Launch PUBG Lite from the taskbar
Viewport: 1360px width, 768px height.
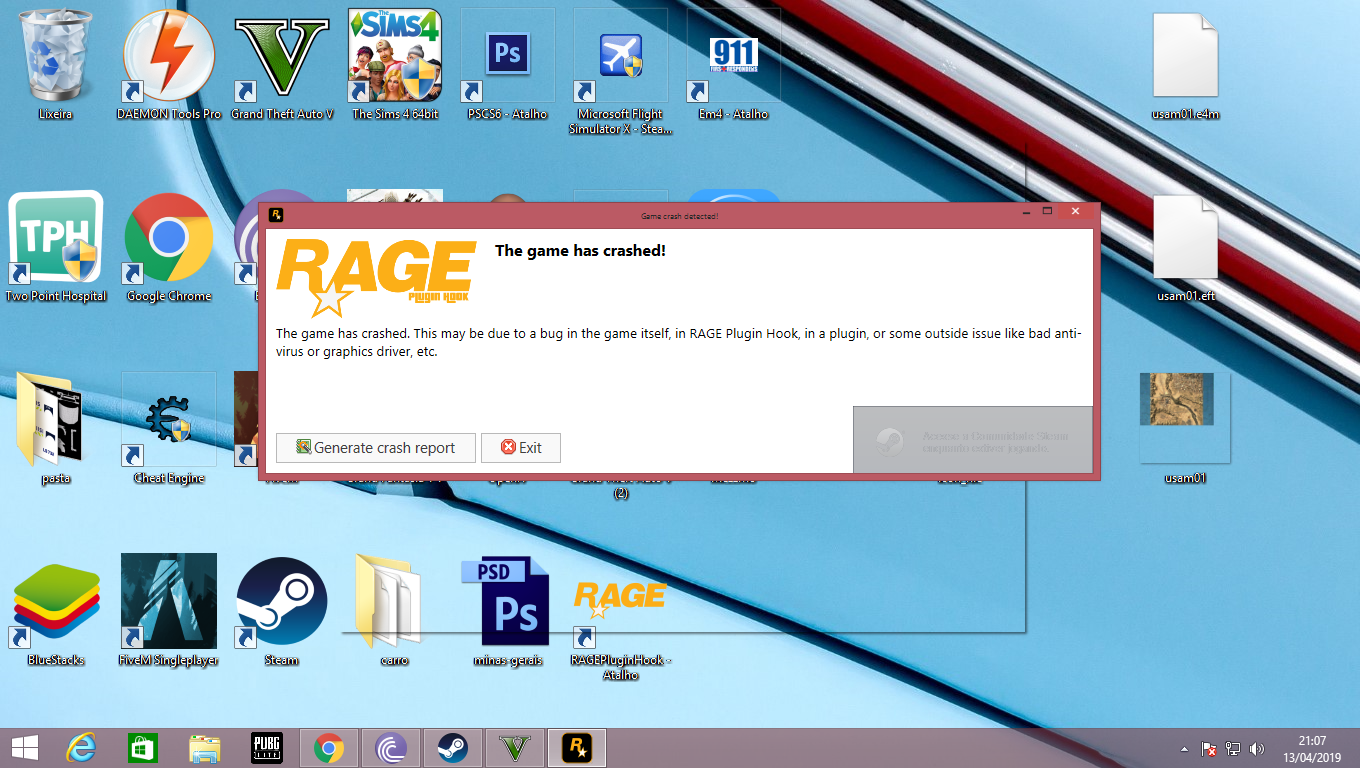pyautogui.click(x=267, y=748)
